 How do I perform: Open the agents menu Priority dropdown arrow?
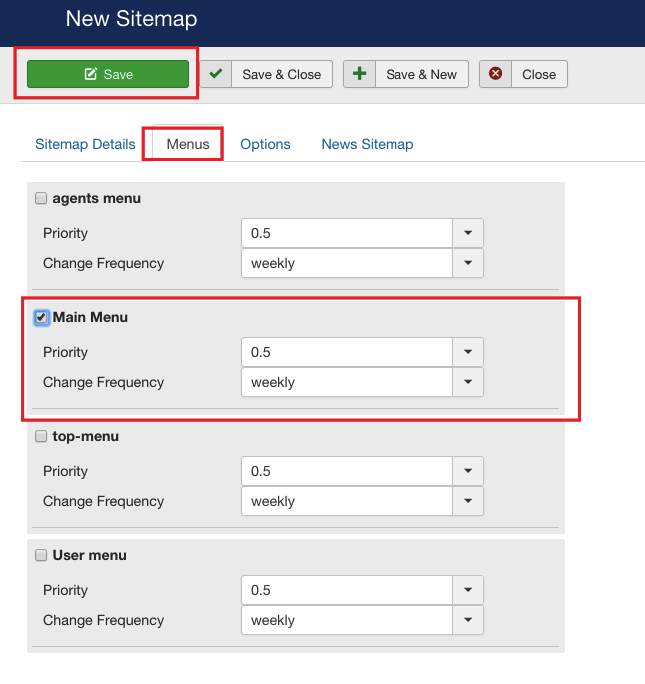click(x=468, y=233)
